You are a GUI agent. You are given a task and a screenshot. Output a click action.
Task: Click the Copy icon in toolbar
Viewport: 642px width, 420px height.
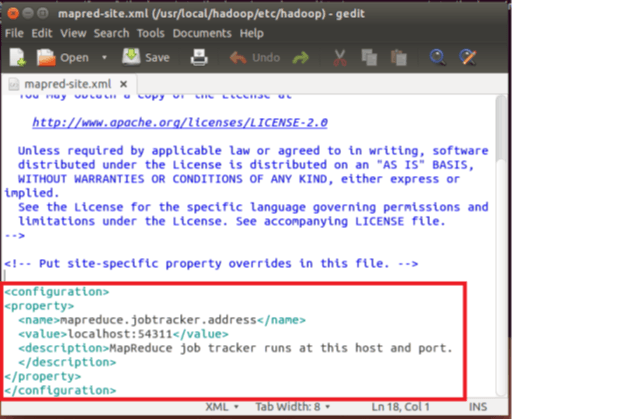(x=369, y=58)
